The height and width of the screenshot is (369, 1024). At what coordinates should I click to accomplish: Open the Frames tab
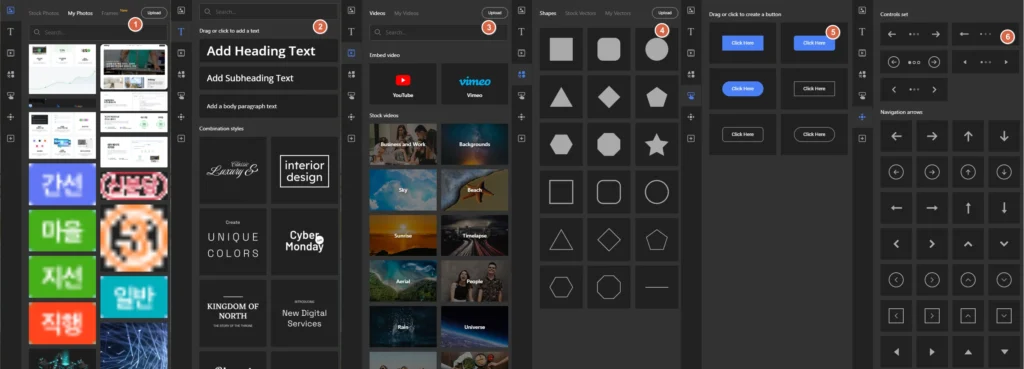[110, 13]
